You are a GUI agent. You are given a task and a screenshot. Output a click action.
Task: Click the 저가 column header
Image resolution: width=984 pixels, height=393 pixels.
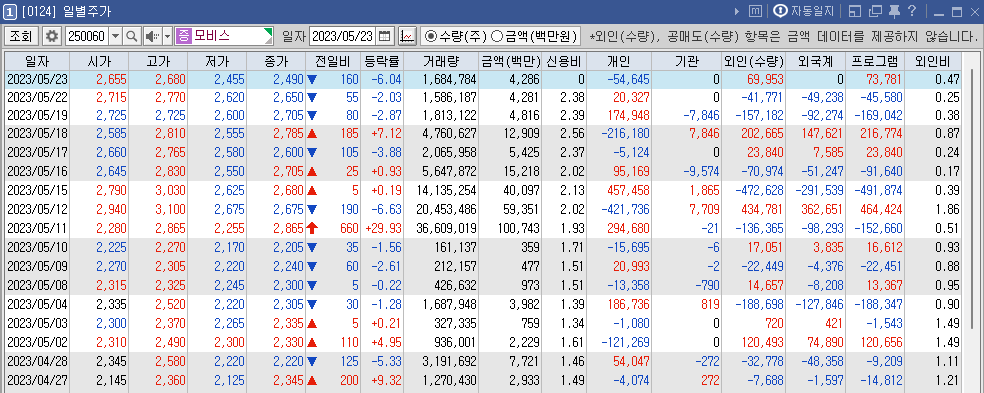(x=216, y=62)
